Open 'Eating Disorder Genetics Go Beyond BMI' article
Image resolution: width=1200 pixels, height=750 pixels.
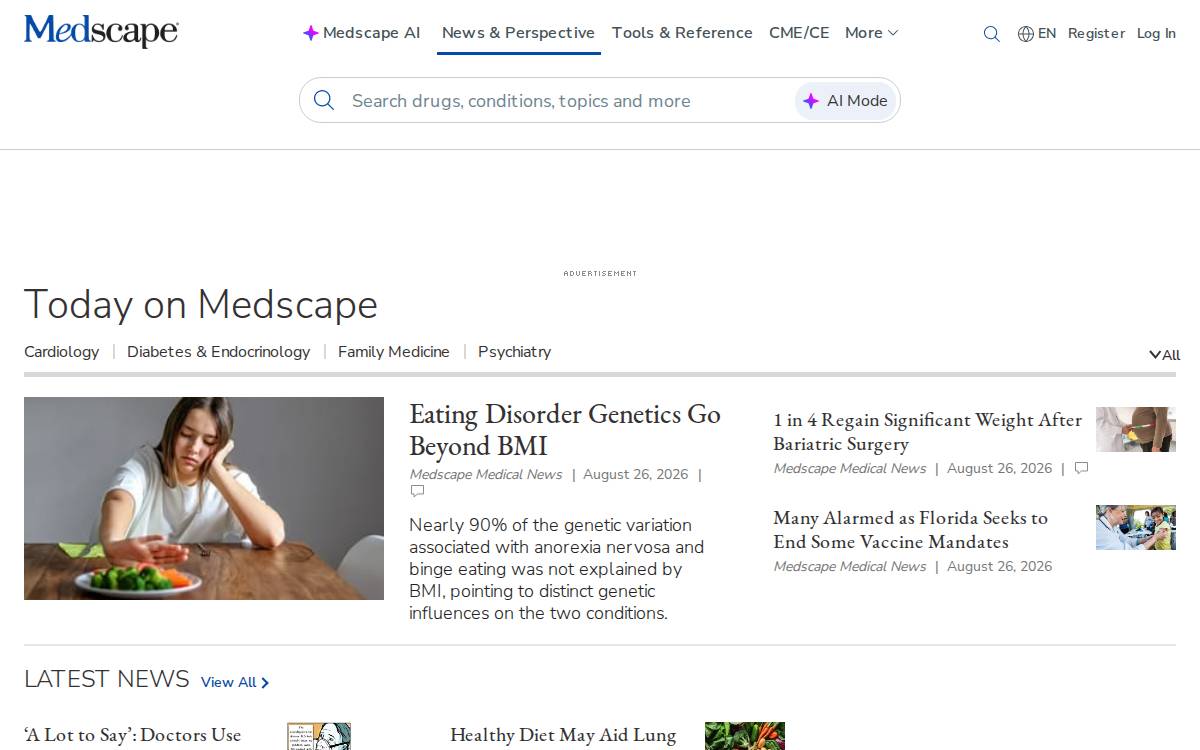(x=565, y=429)
